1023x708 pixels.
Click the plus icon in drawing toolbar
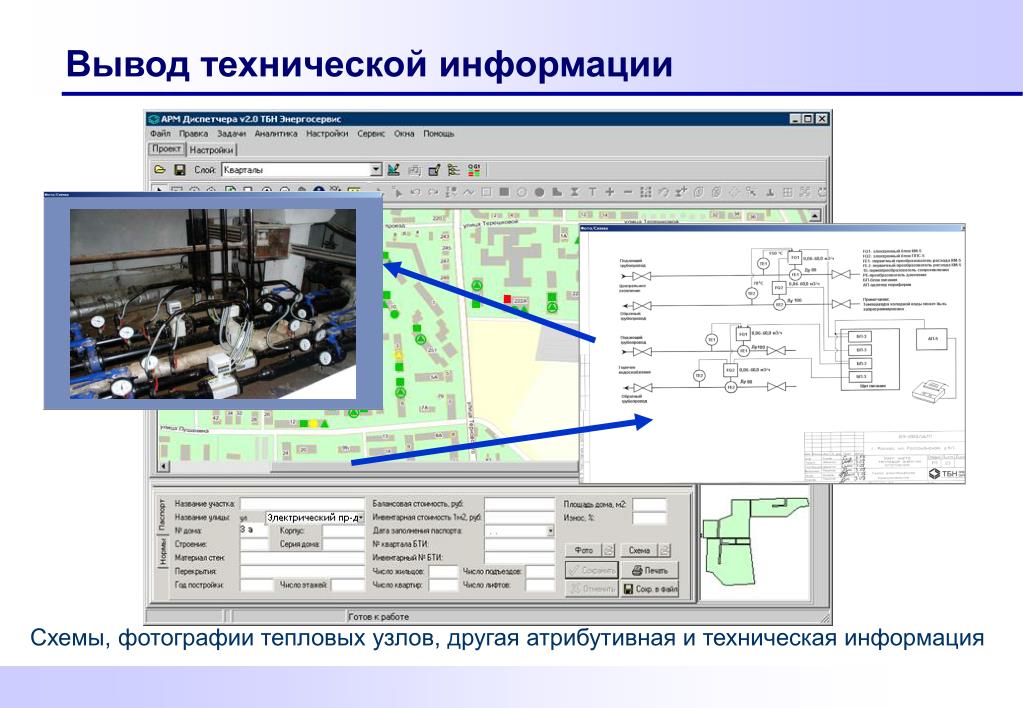(609, 192)
